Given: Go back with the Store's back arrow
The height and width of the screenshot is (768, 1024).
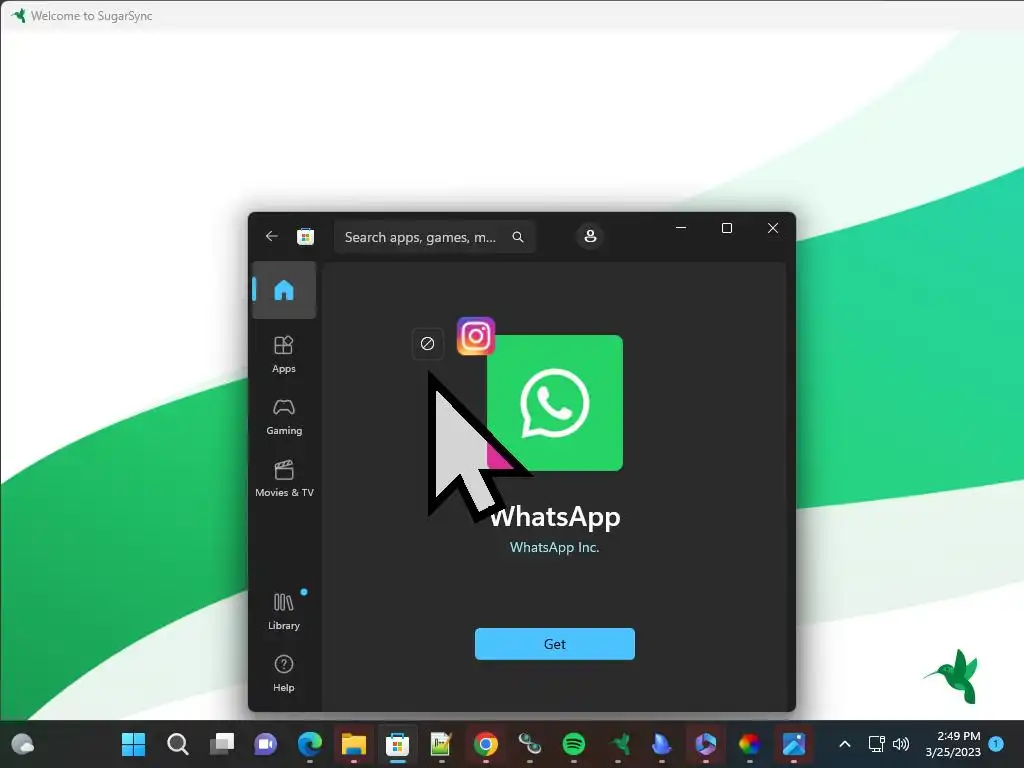Looking at the screenshot, I should point(272,236).
